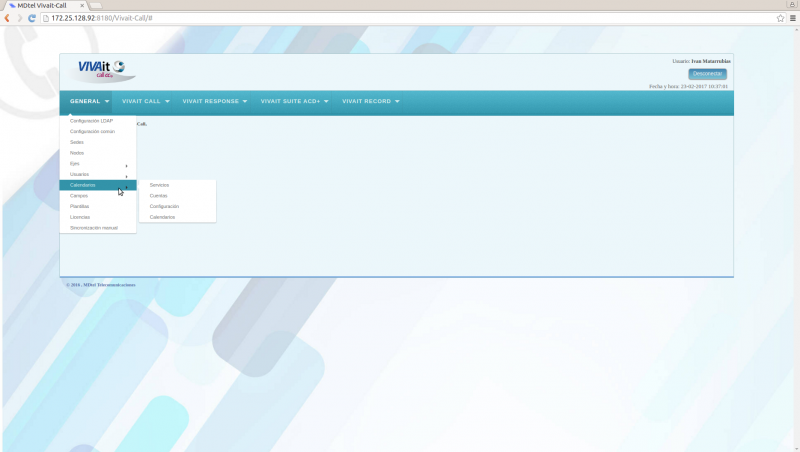This screenshot has height=452, width=800.
Task: Select Sincronización manual menu entry
Action: click(x=98, y=228)
